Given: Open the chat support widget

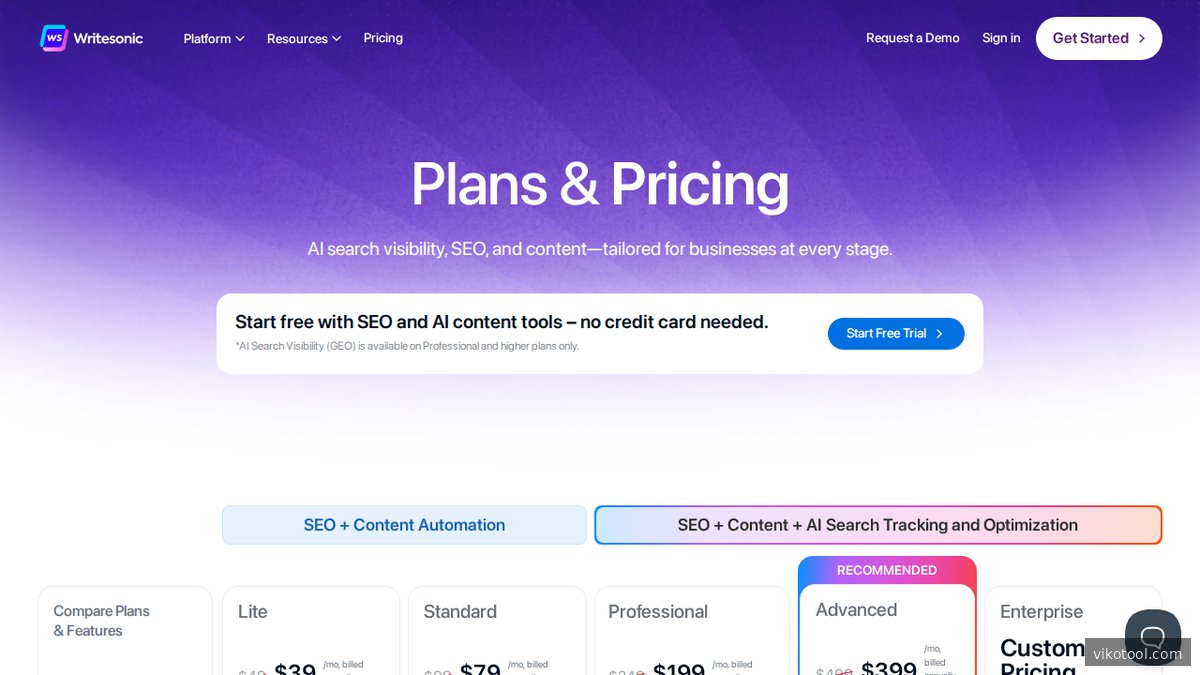Looking at the screenshot, I should coord(1152,636).
